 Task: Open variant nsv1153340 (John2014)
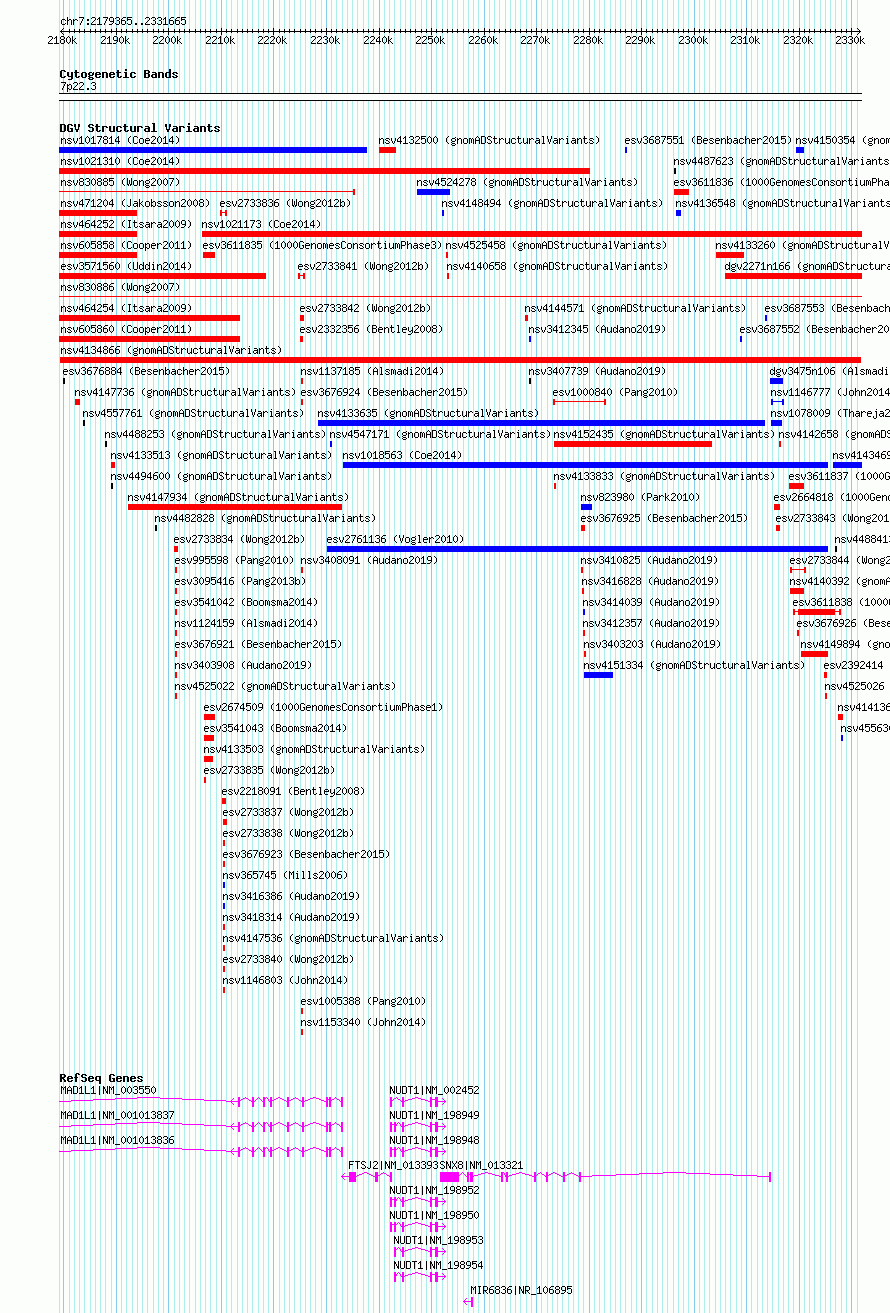click(x=364, y=1022)
